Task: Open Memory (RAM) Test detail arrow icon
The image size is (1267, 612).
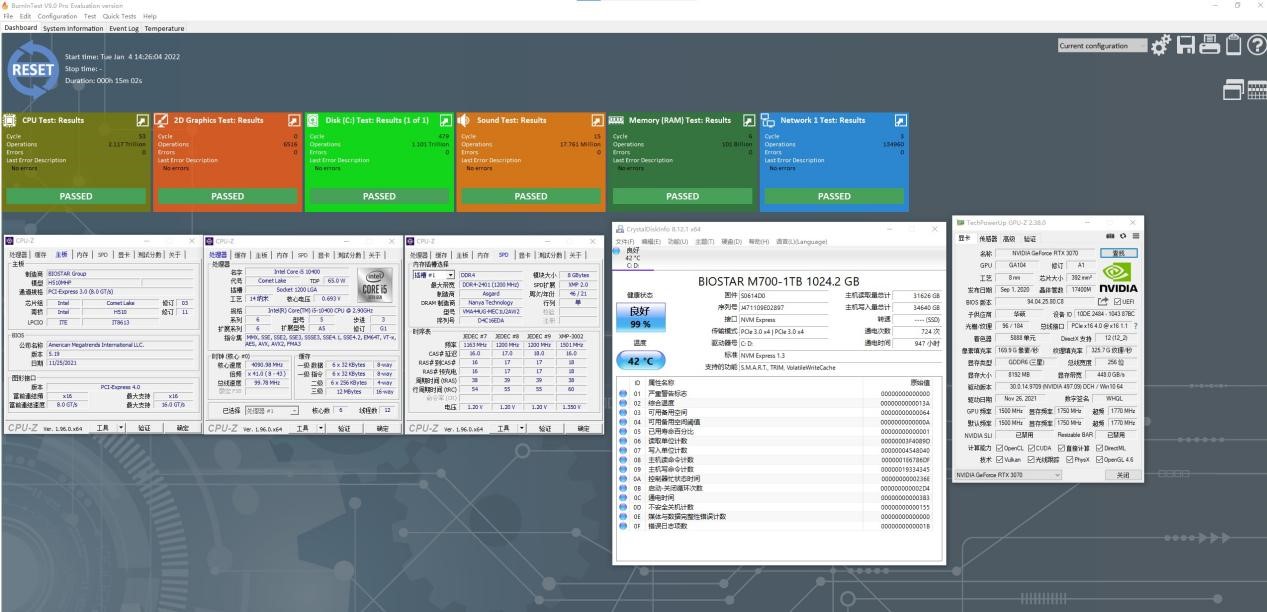Action: pyautogui.click(x=749, y=120)
